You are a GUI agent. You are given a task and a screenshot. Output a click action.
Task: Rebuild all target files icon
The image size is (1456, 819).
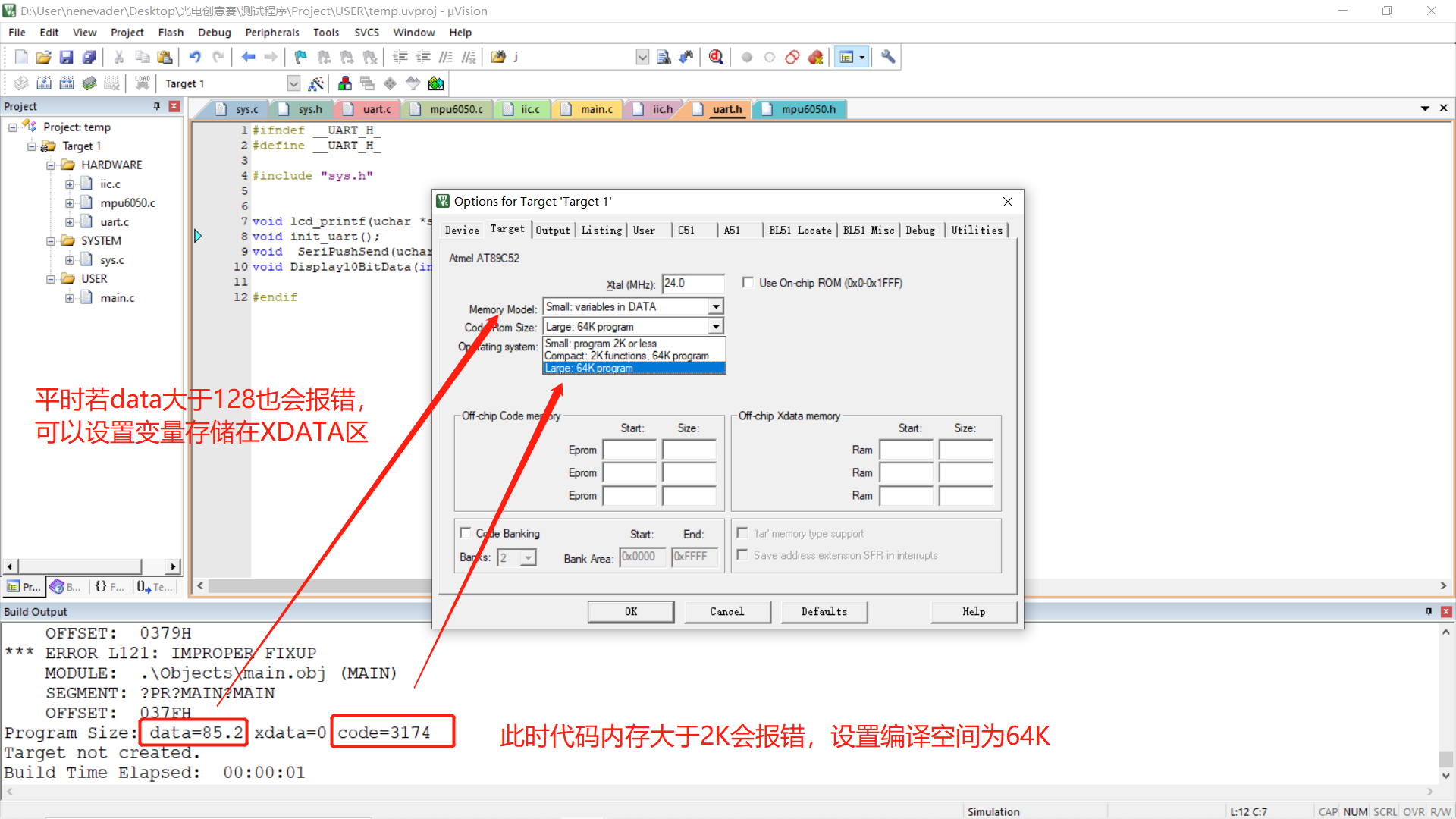tap(67, 83)
